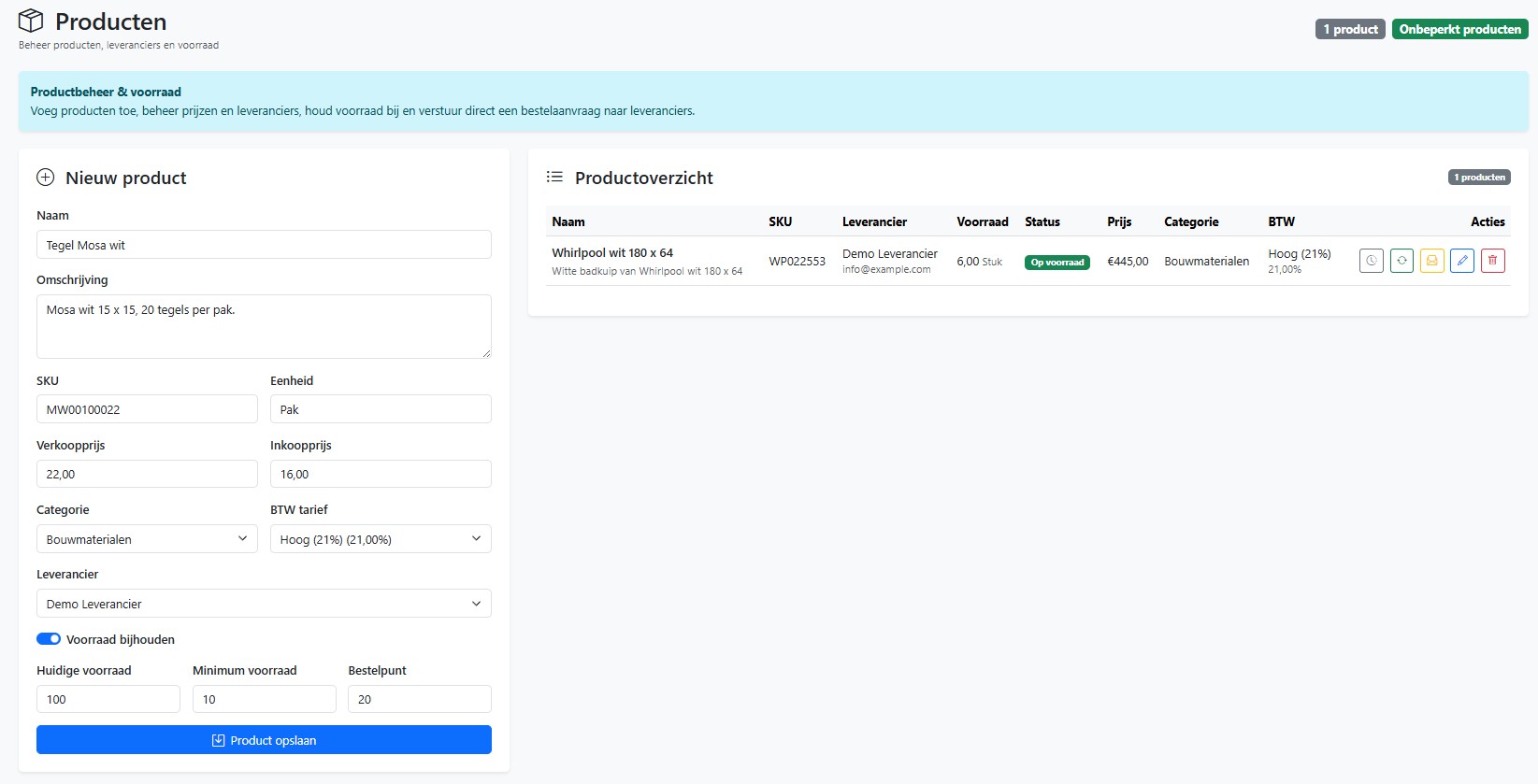Edit Whirlpool product with pencil icon
This screenshot has width=1538, height=784.
pyautogui.click(x=1462, y=261)
